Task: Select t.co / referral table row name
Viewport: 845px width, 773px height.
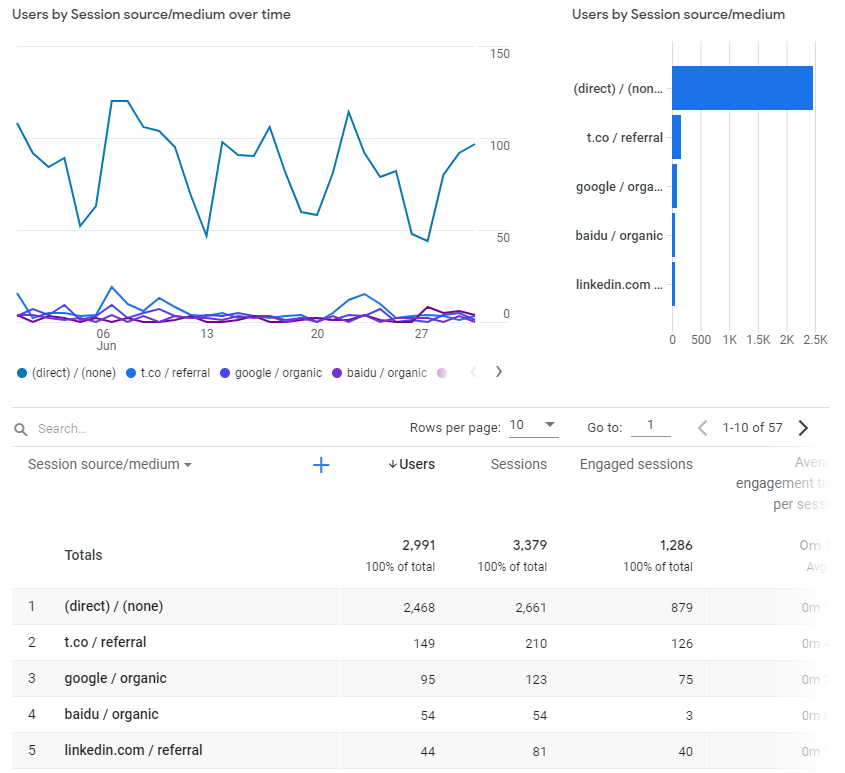Action: (105, 643)
